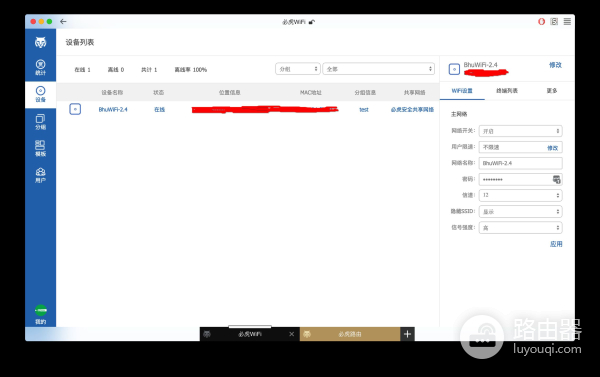The image size is (600, 377).
Task: Click the 共享网络 column header
Action: tap(414, 92)
